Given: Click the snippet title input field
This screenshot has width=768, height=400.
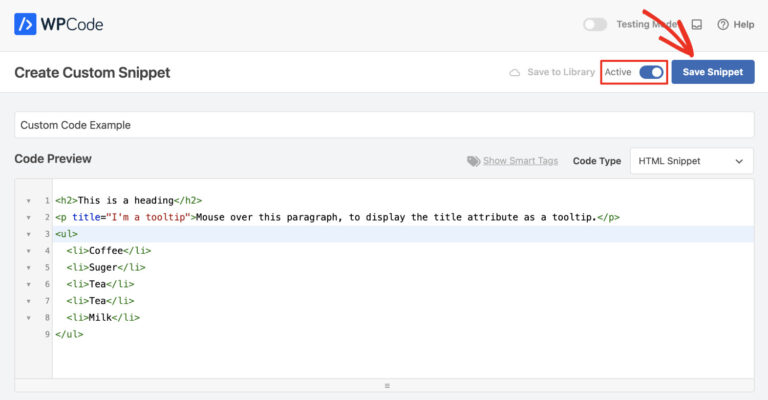Looking at the screenshot, I should point(384,125).
